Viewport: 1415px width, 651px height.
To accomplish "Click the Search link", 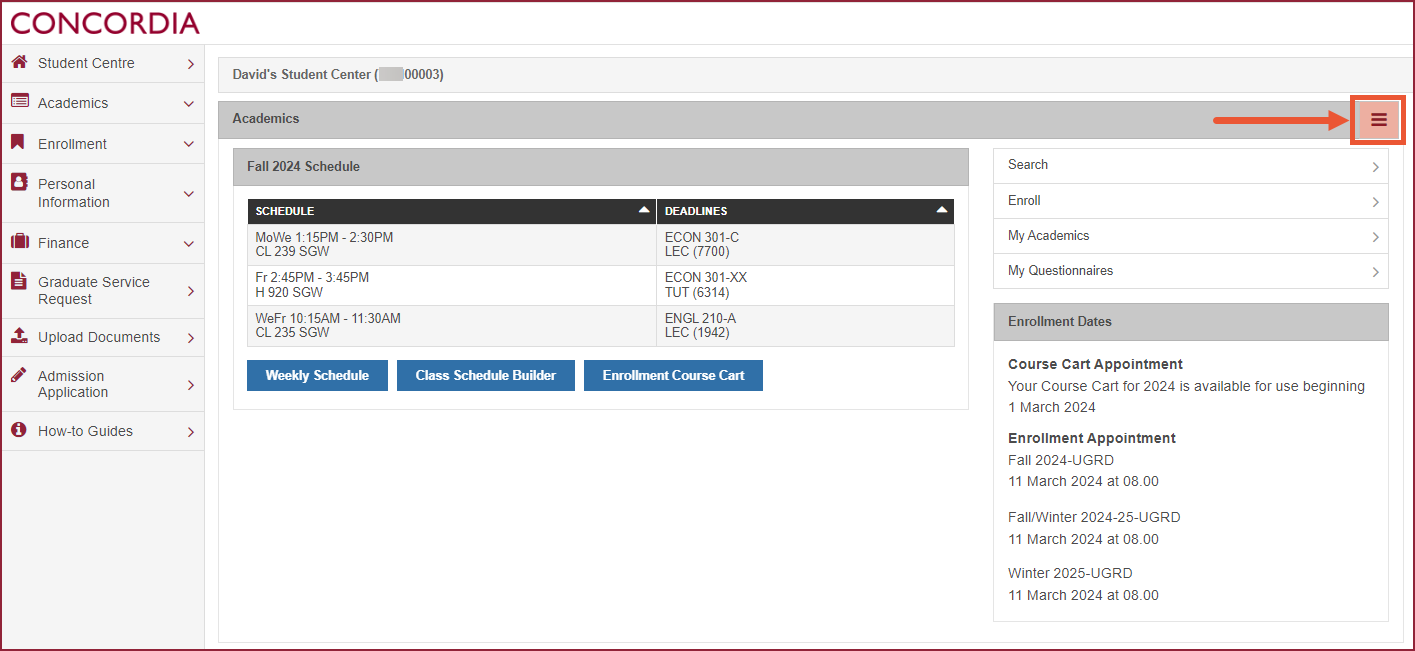I will coord(1190,166).
